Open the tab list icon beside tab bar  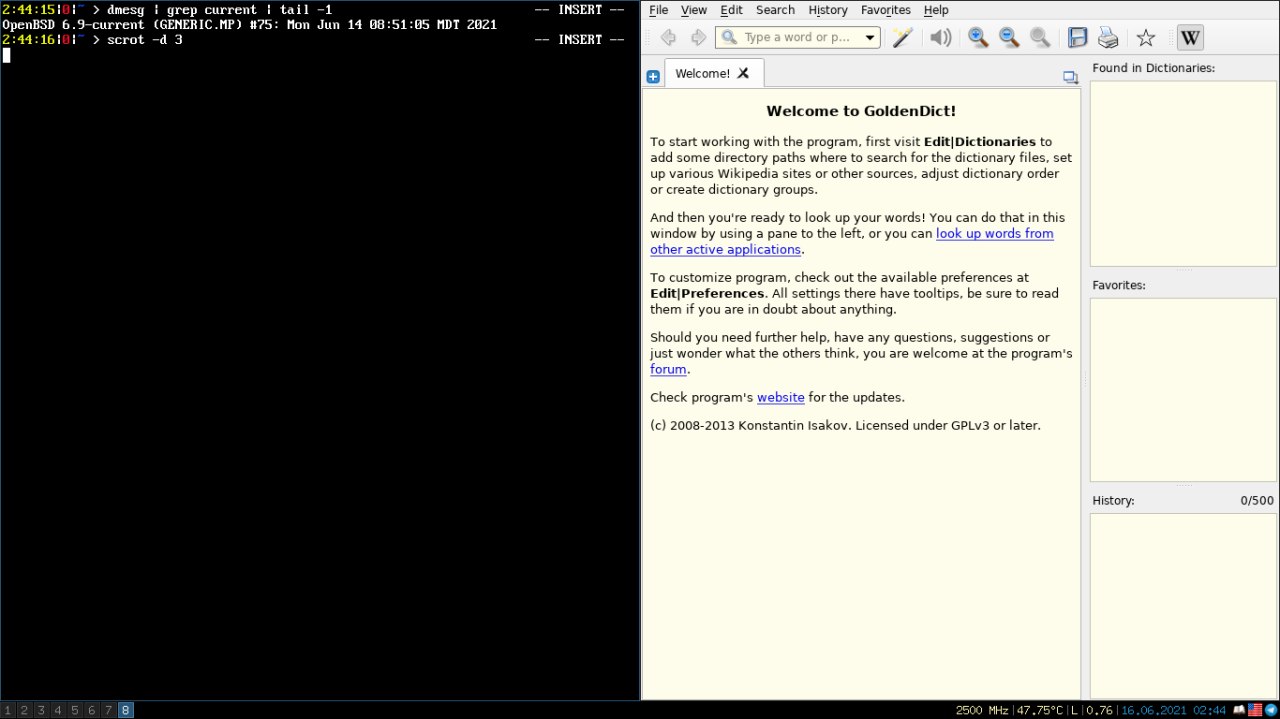point(1070,77)
